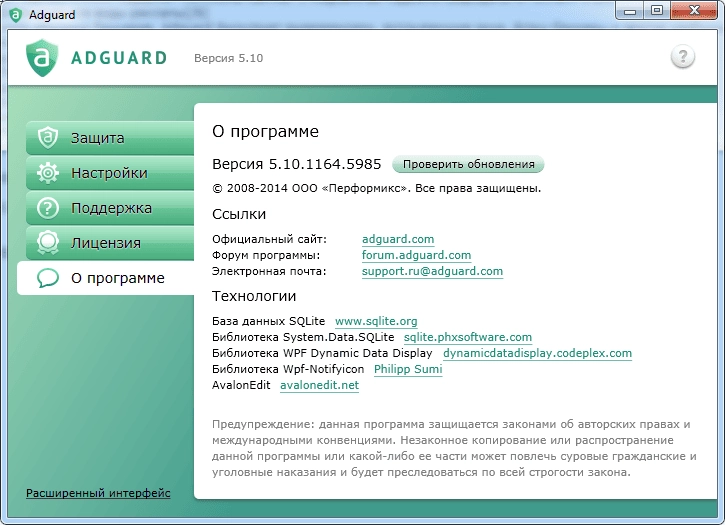Image resolution: width=725 pixels, height=525 pixels.
Task: Open help via question mark icon
Action: (x=683, y=57)
